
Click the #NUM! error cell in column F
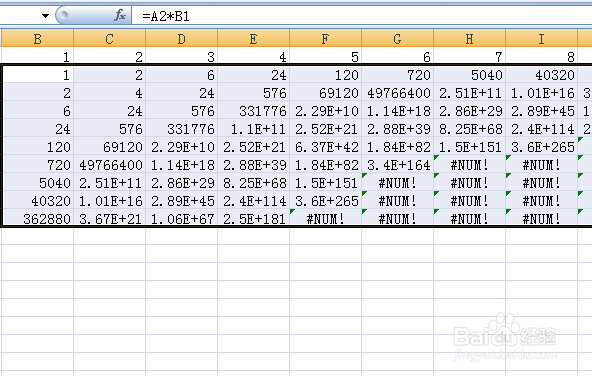325,219
